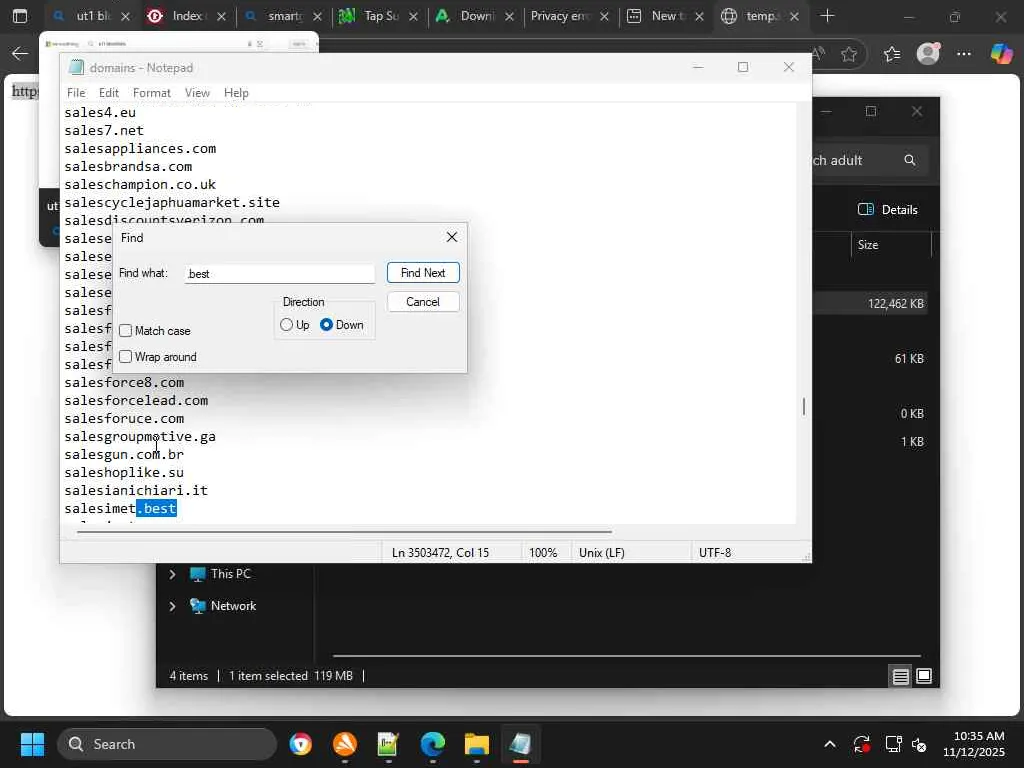Expand Network in File Explorer
Viewport: 1024px width, 768px height.
172,606
